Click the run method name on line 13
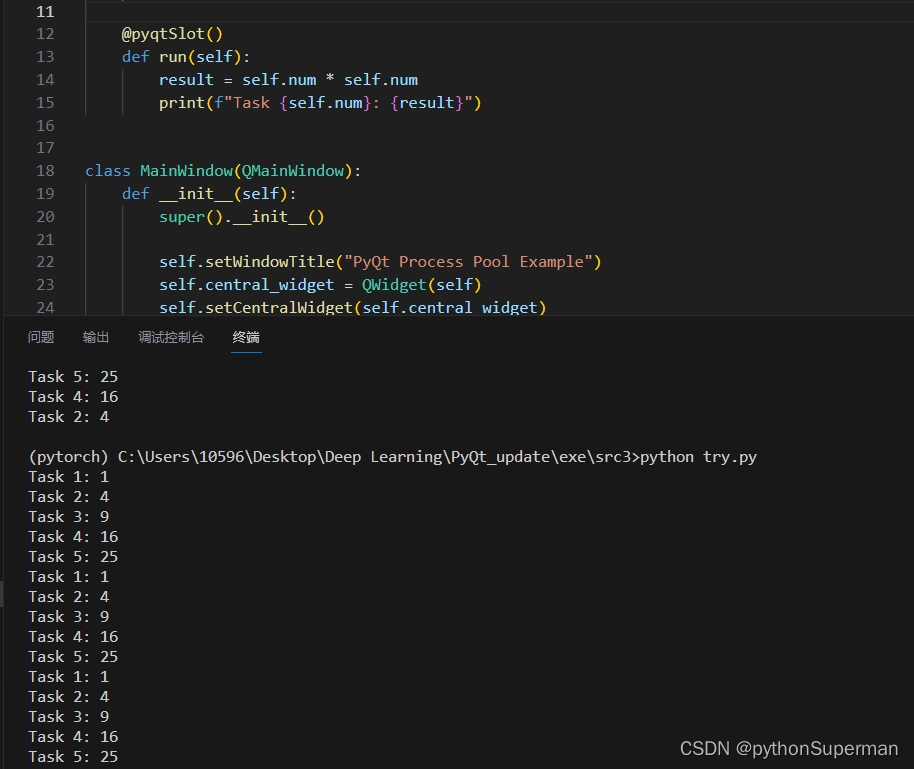The image size is (914, 769). coord(173,57)
